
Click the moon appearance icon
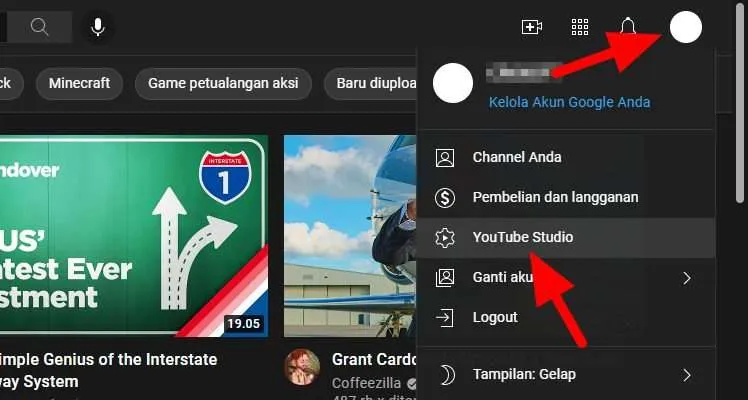446,375
